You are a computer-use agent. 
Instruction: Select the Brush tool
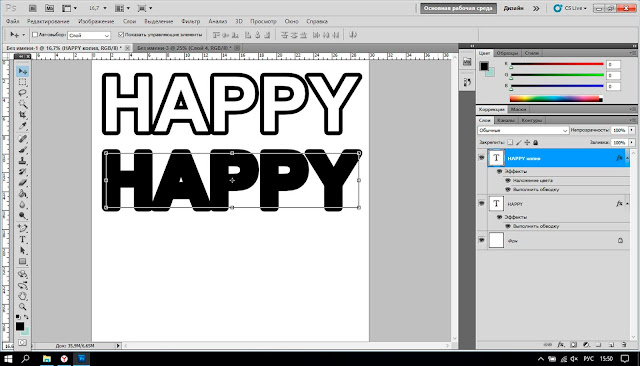[22, 150]
